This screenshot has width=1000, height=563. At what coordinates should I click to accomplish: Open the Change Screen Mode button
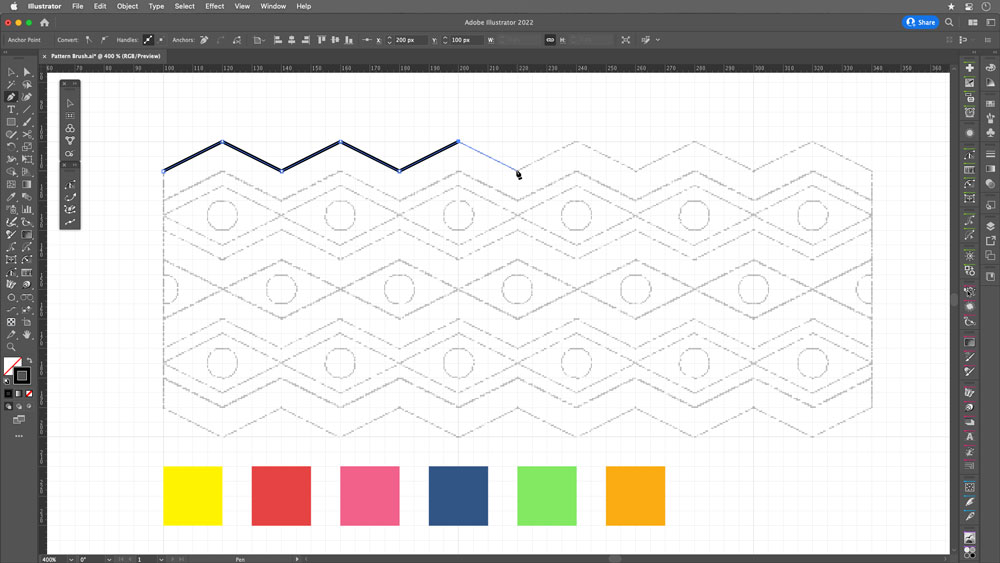[18, 420]
